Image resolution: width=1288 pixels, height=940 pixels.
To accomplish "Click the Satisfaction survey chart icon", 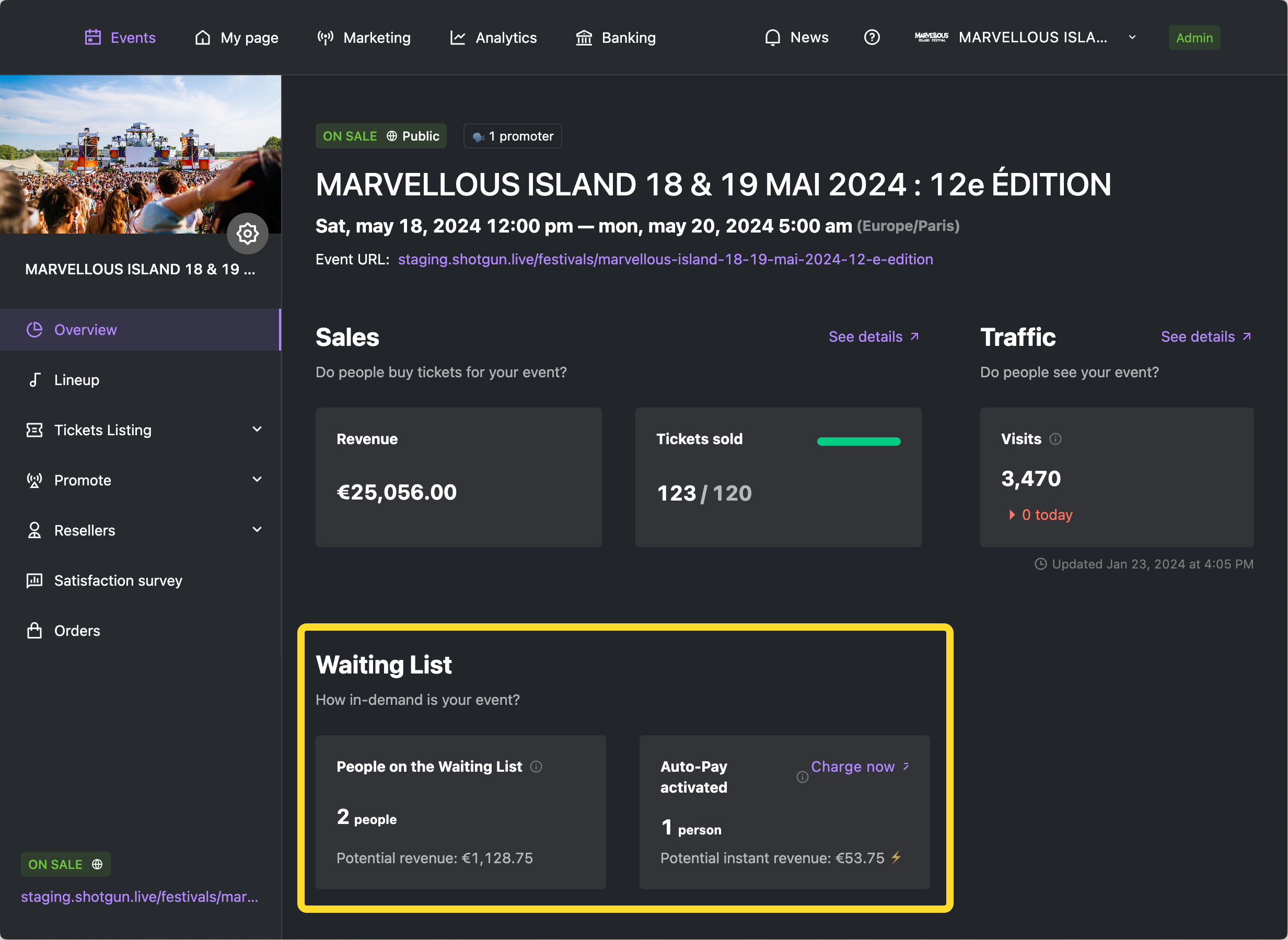I will [x=34, y=581].
